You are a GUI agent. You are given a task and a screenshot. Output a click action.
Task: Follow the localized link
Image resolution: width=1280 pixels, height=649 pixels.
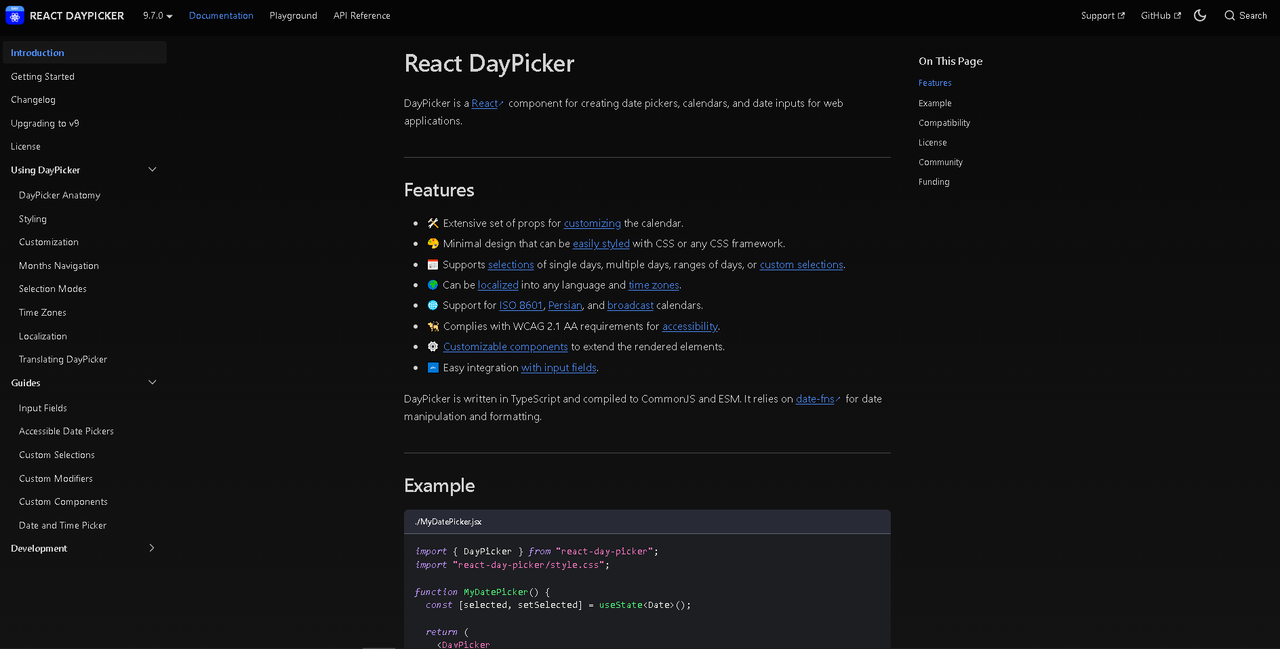pos(498,285)
